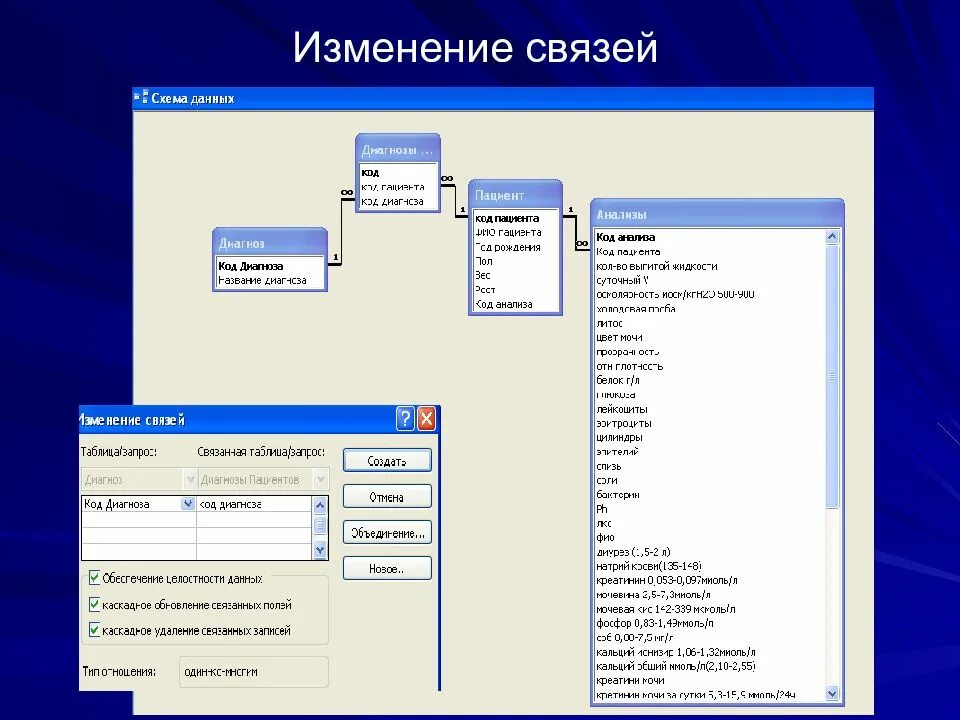This screenshot has height=720, width=960.
Task: Select код диагноза field in Диагнозы table
Action: point(392,201)
